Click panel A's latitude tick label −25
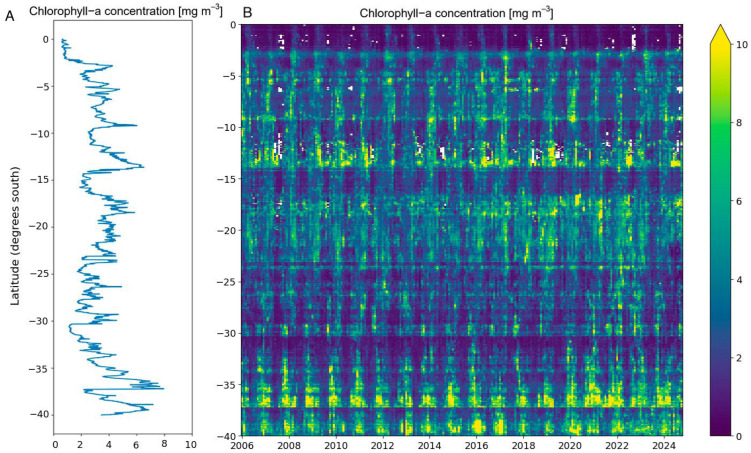This screenshot has height=453, width=751. [39, 274]
